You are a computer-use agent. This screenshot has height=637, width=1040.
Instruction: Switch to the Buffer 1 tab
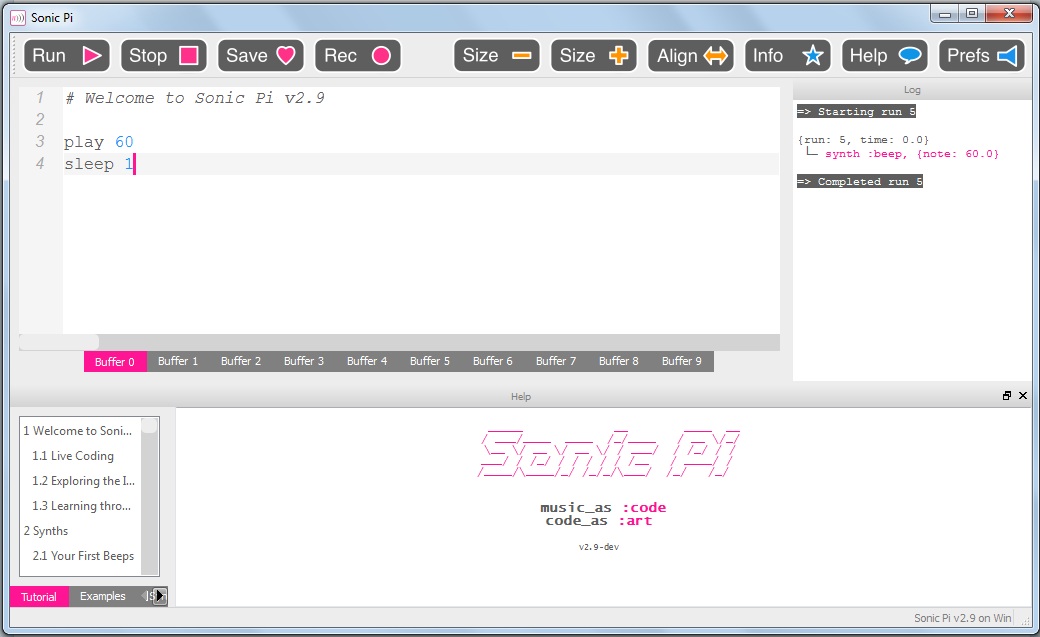pyautogui.click(x=178, y=361)
